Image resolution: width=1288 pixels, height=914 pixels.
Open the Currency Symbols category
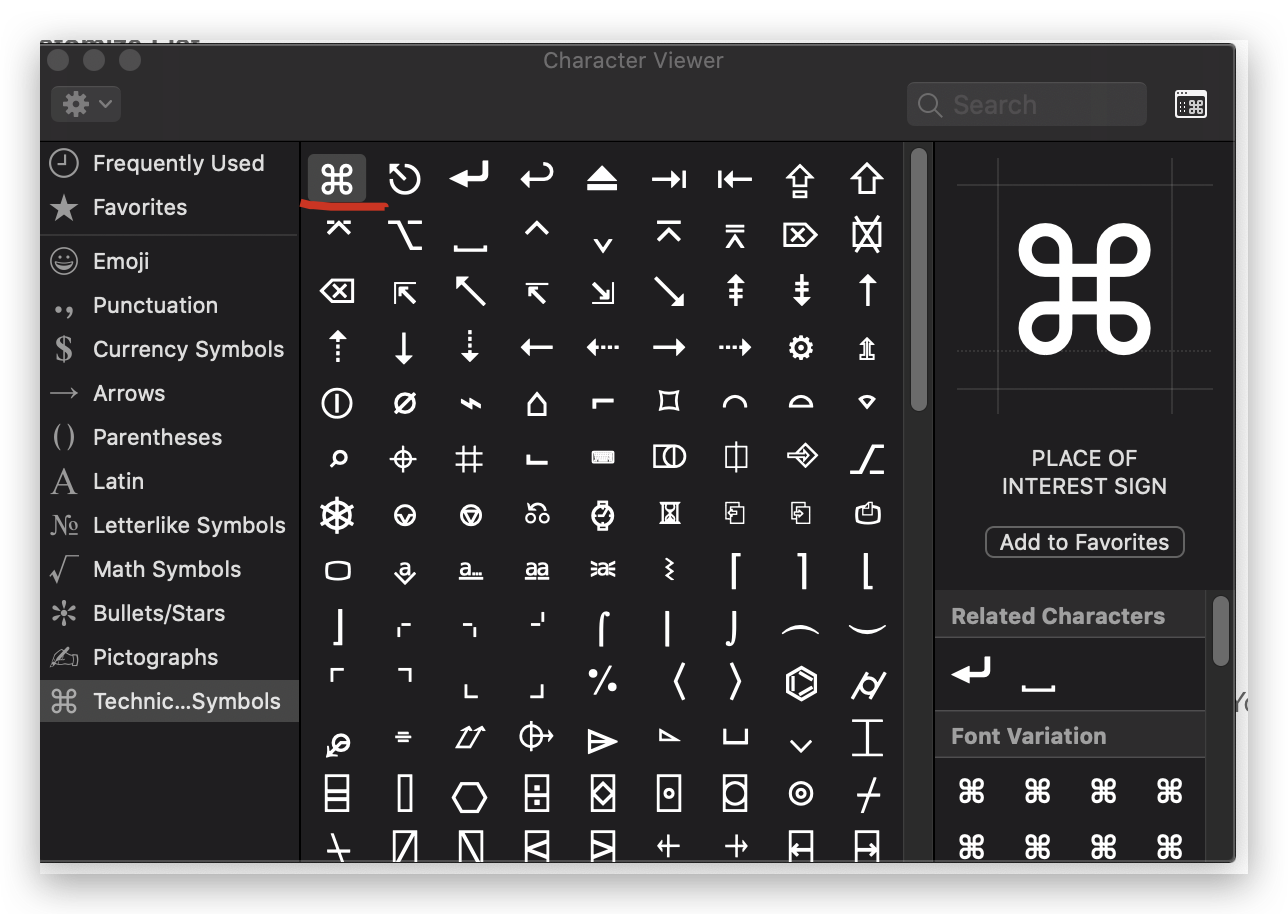169,349
